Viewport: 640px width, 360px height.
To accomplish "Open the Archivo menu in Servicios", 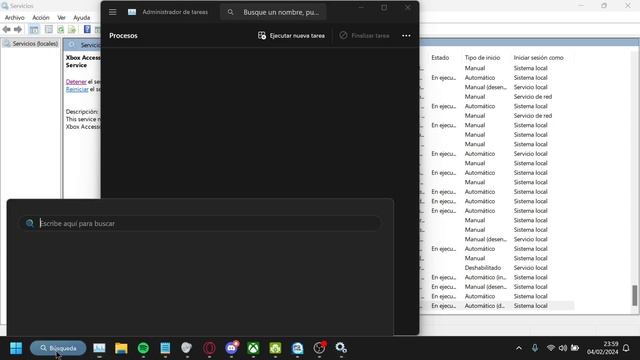I will point(15,18).
